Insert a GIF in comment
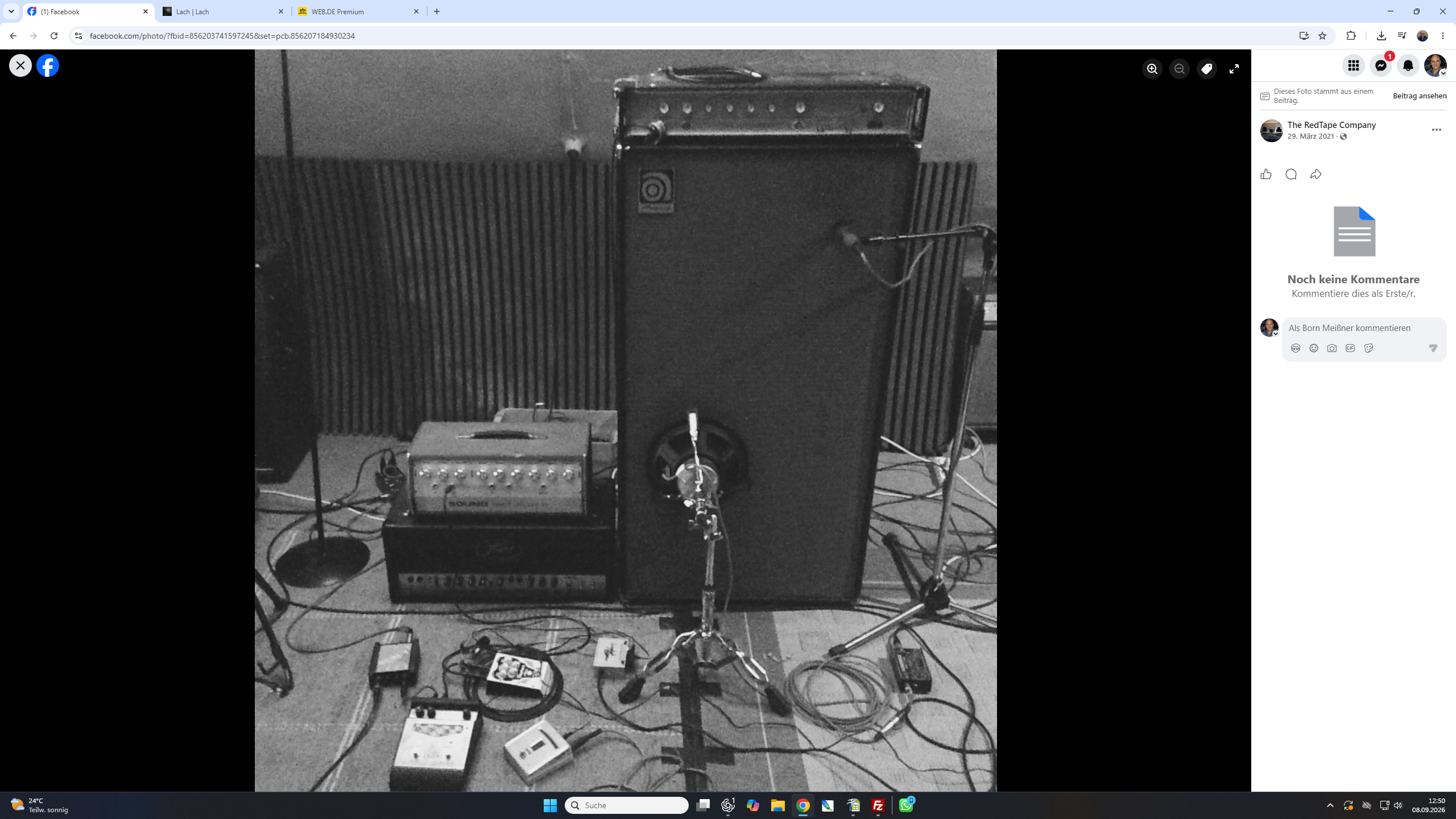This screenshot has height=819, width=1456. (x=1350, y=348)
